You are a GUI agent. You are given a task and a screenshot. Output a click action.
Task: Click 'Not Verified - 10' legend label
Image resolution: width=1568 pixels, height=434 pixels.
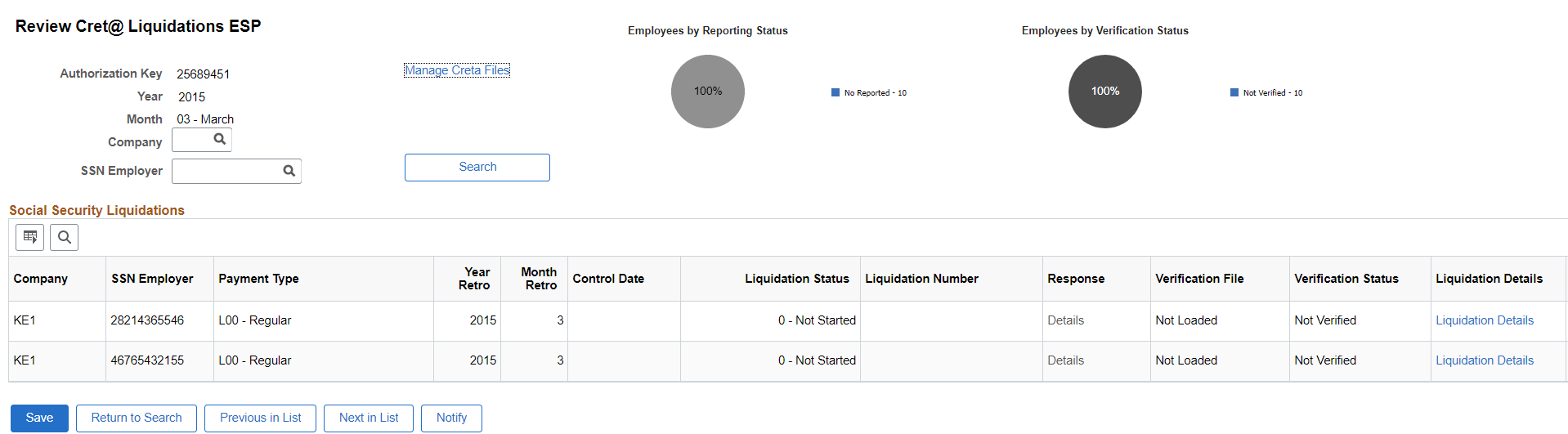click(x=1273, y=93)
